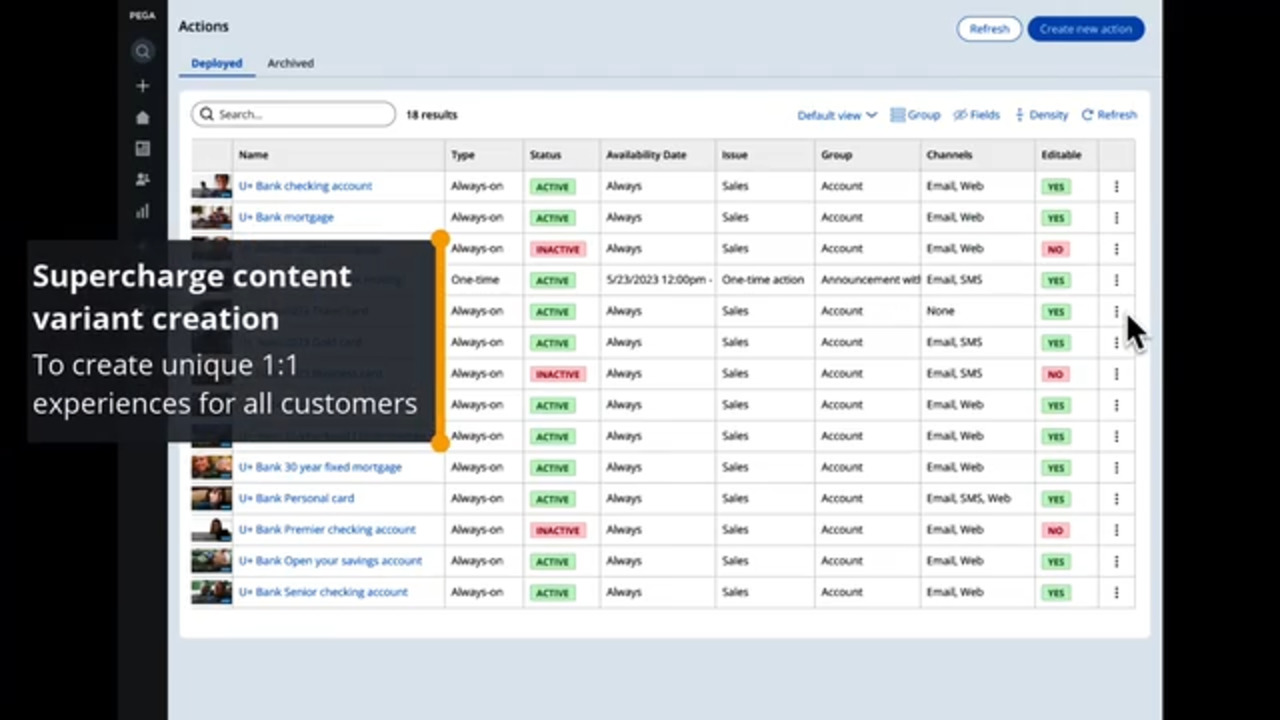The image size is (1280, 720).
Task: Click the actions Search field
Action: pos(294,114)
